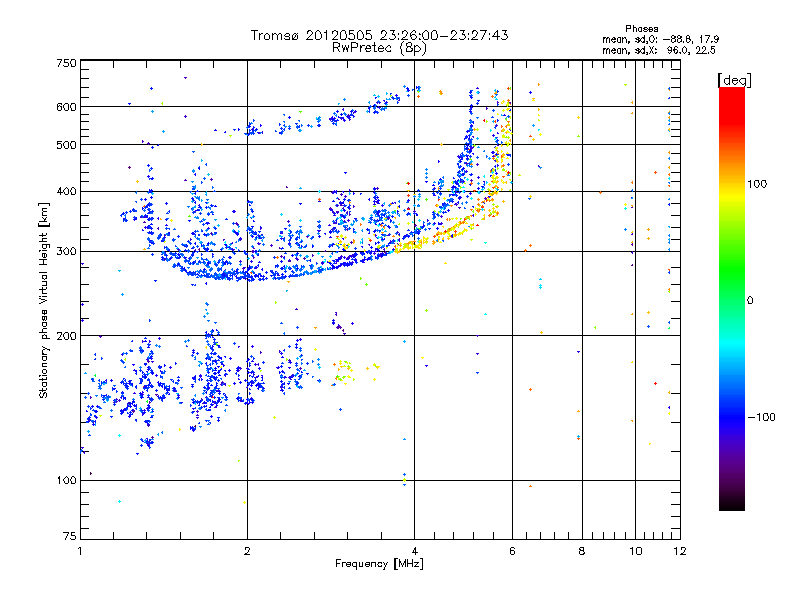
Task: Click the y-axis label "75"
Action: (70, 536)
